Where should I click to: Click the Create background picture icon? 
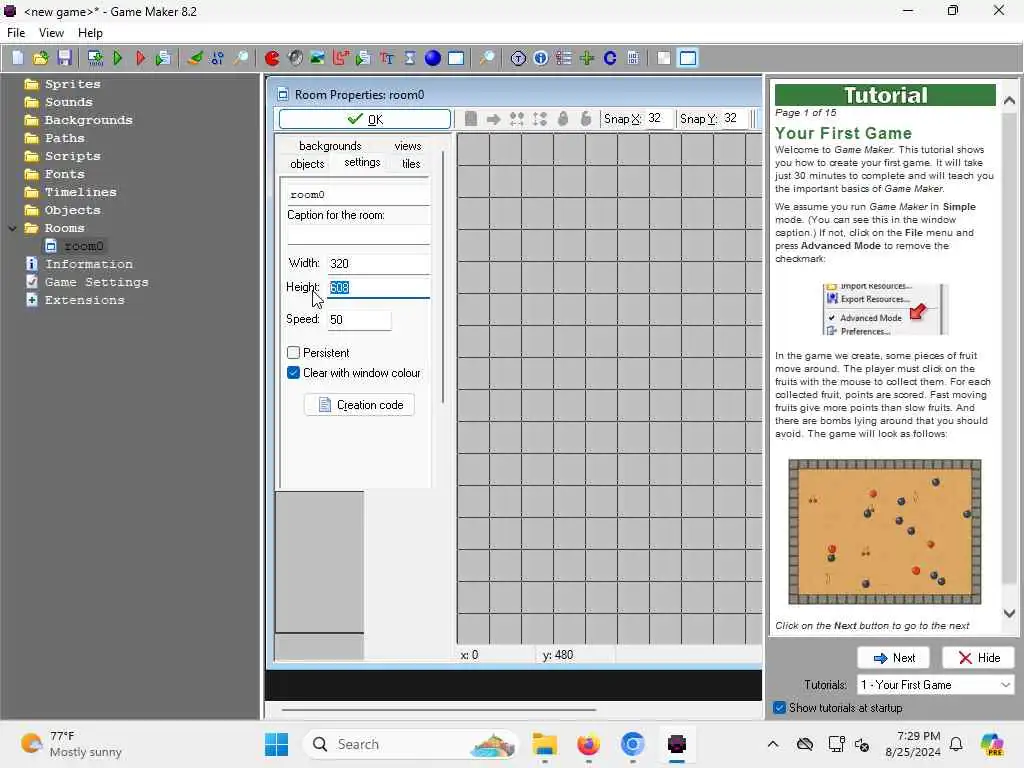click(x=317, y=58)
